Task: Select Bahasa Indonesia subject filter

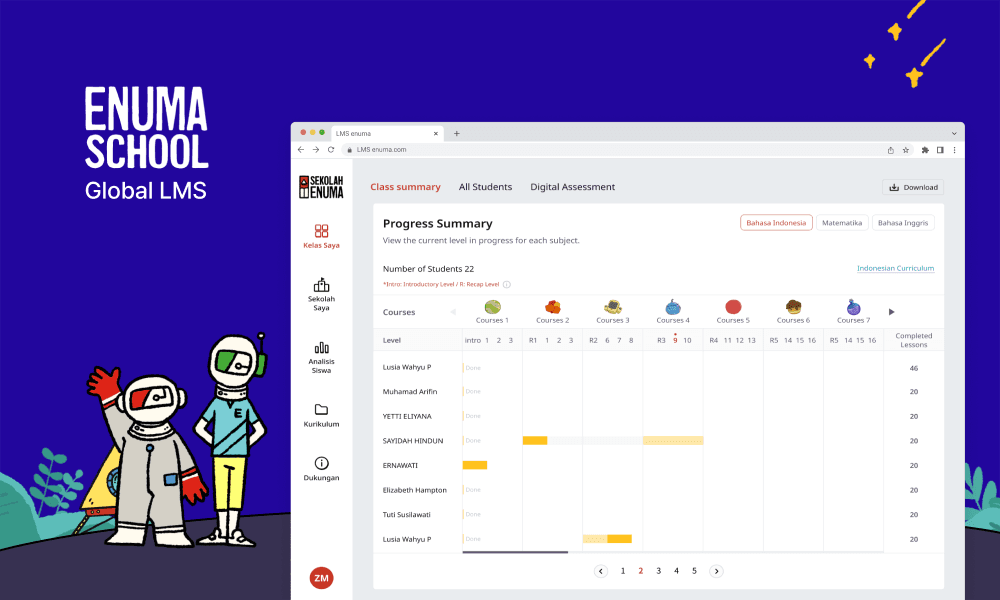Action: 776,223
